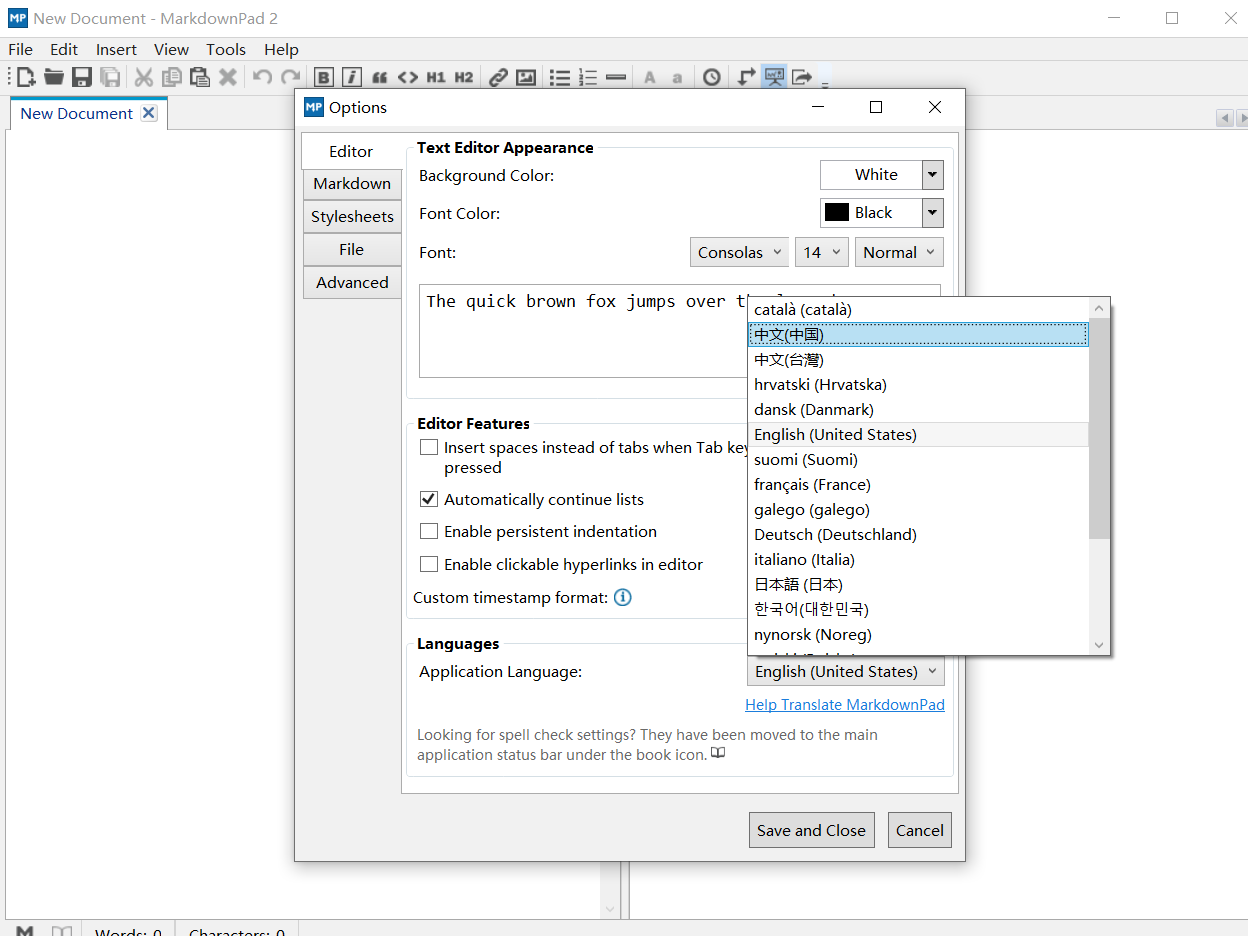Image resolution: width=1248 pixels, height=936 pixels.
Task: Open the Insert menu
Action: tap(116, 49)
